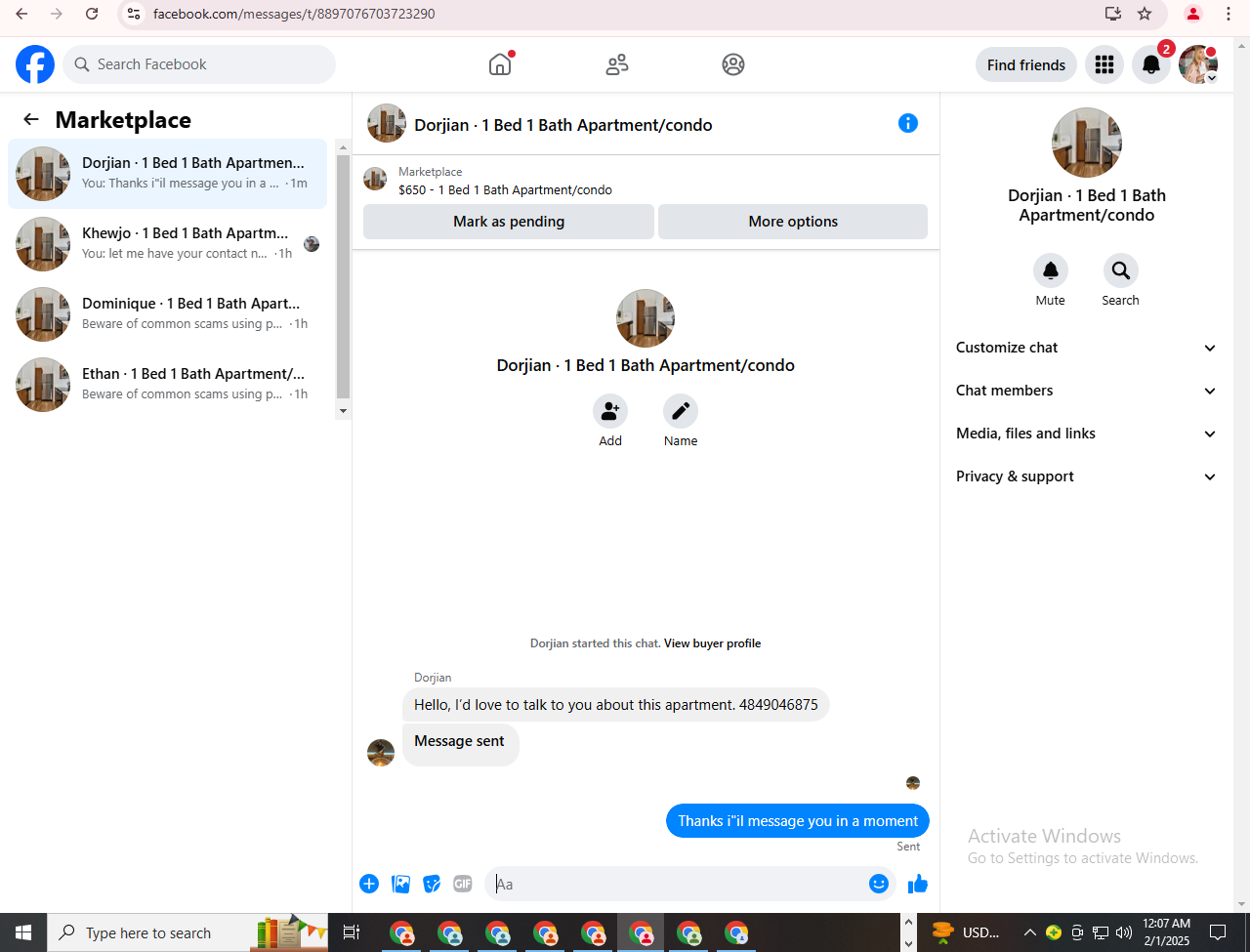Click the sent message "Thanks i"il message you in a moment"
Viewport: 1250px width, 952px height.
click(798, 821)
